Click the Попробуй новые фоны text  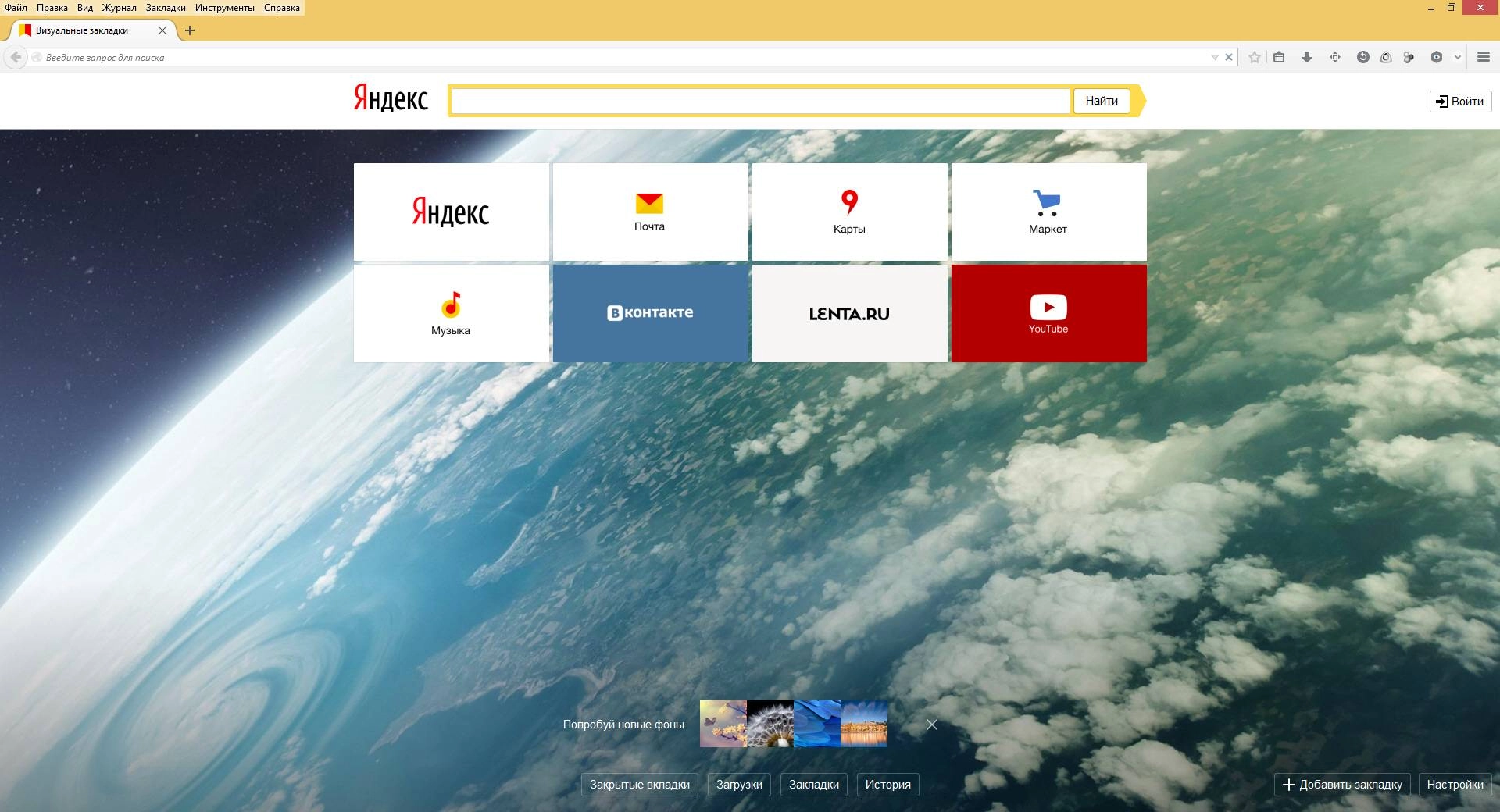coord(623,725)
